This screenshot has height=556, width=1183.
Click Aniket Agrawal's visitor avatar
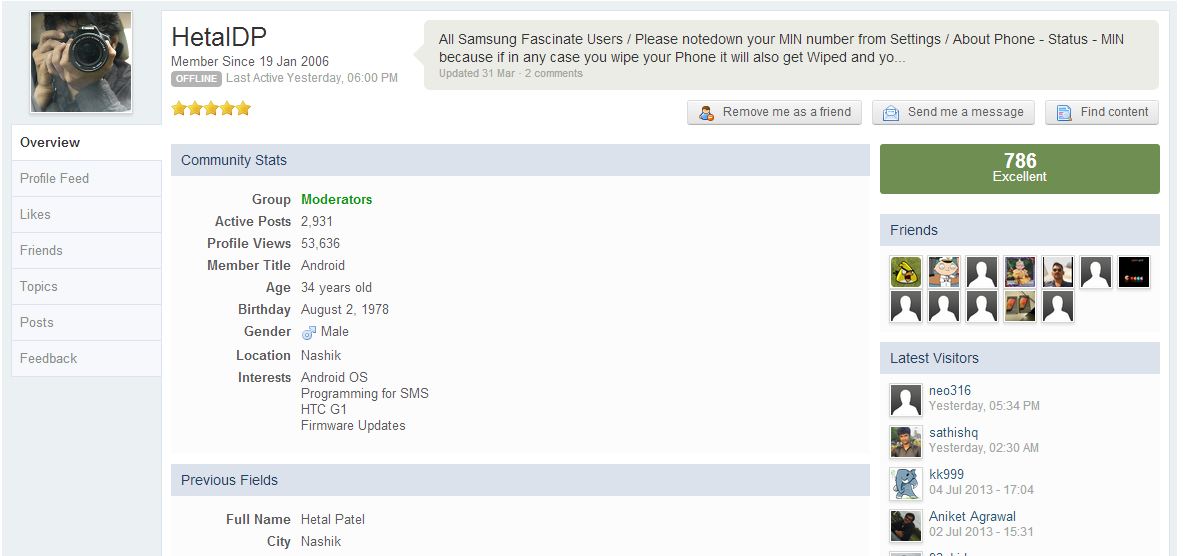[x=906, y=525]
